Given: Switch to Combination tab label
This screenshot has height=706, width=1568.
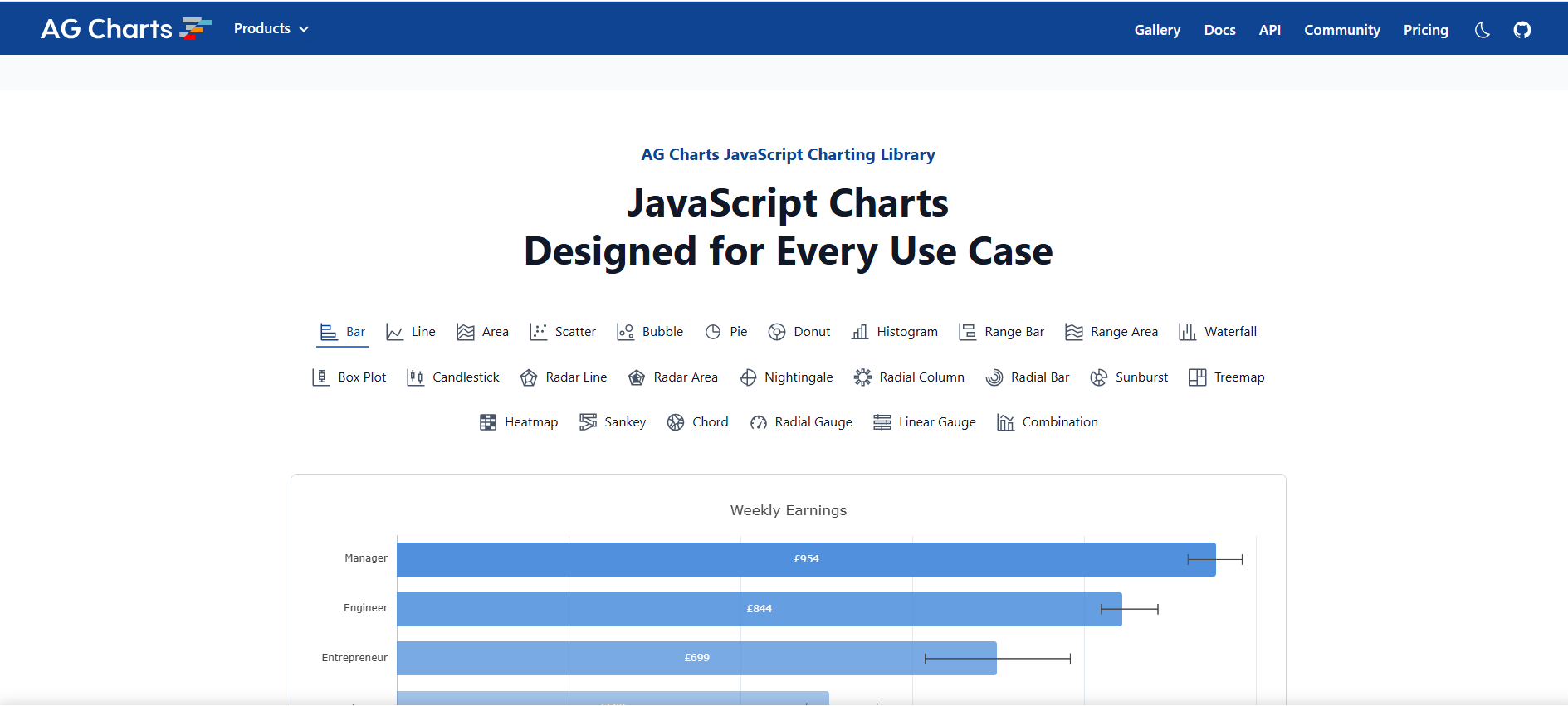Looking at the screenshot, I should [x=1060, y=422].
